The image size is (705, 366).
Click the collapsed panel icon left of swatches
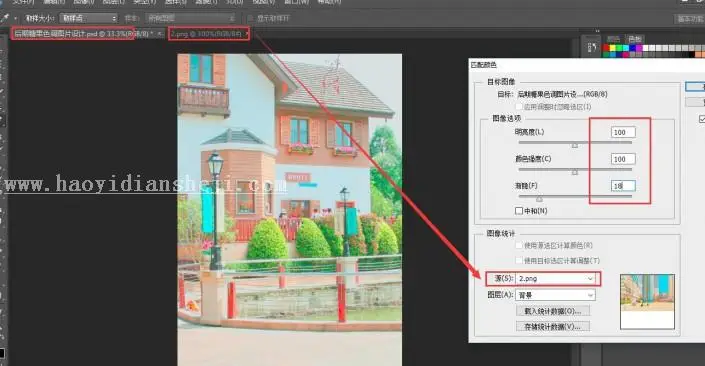592,47
